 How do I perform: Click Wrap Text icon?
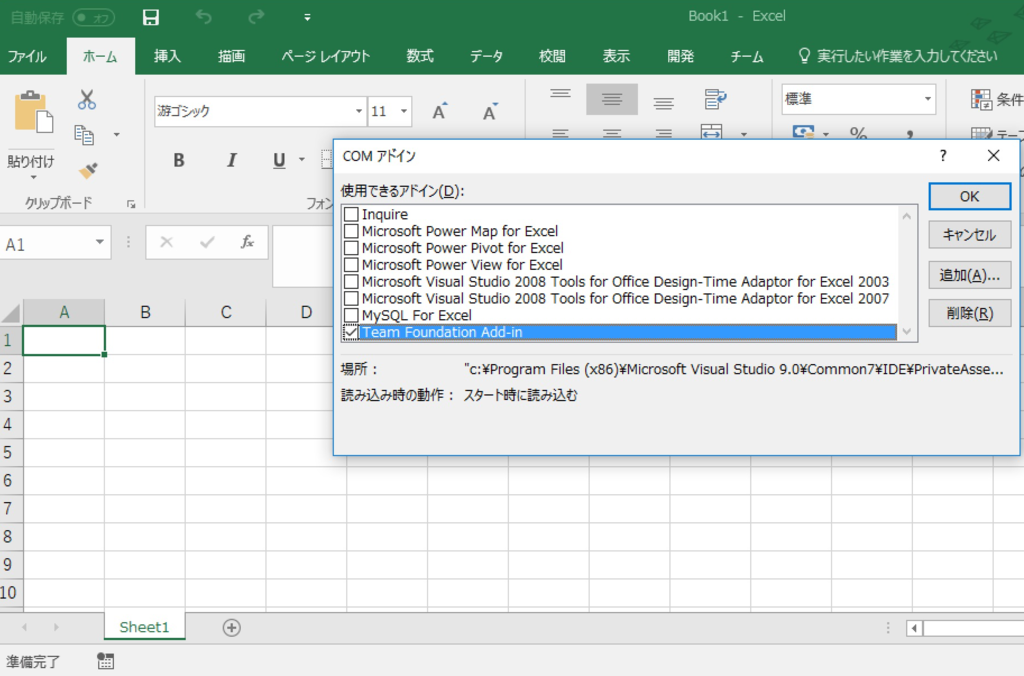(715, 99)
